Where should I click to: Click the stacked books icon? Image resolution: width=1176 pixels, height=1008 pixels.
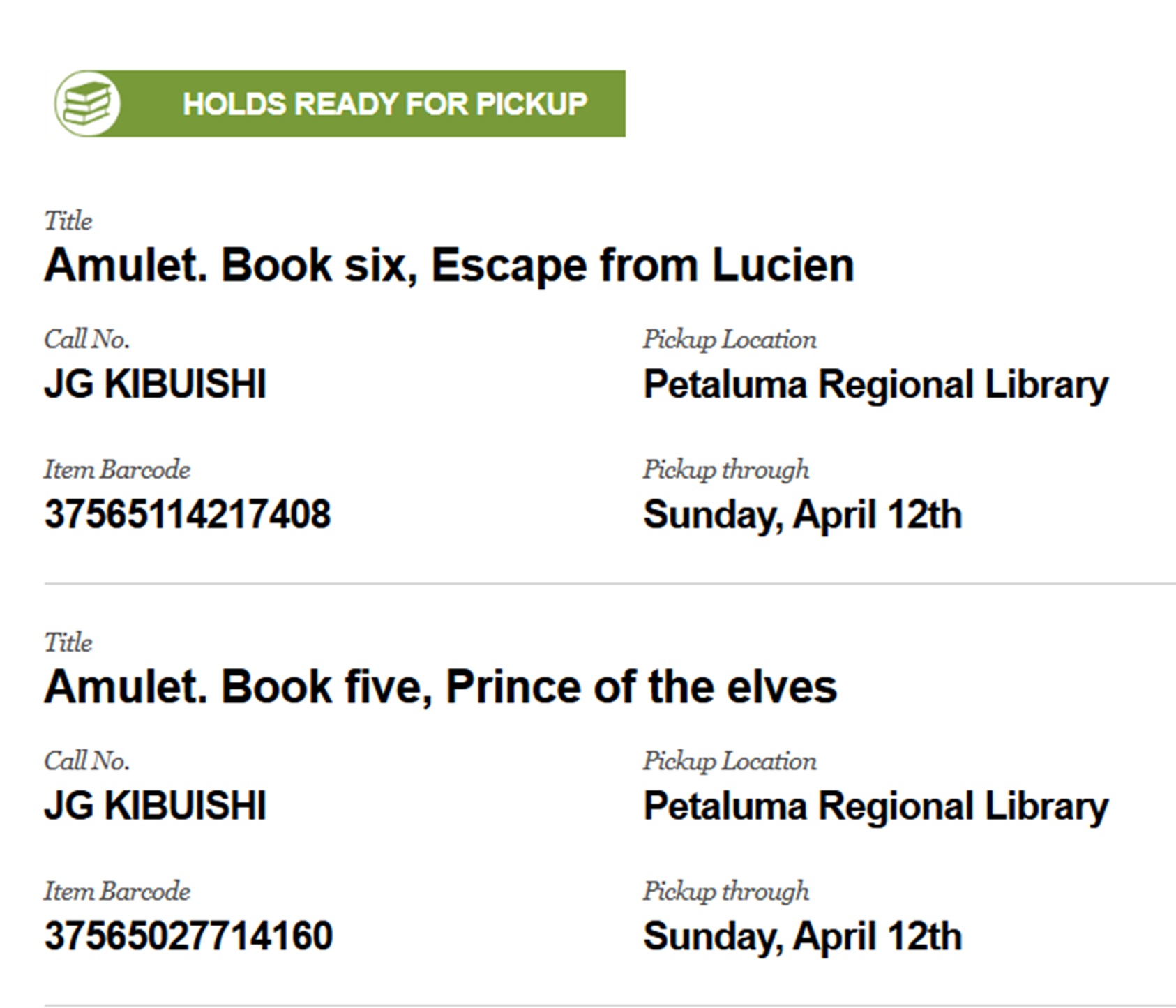pos(87,104)
